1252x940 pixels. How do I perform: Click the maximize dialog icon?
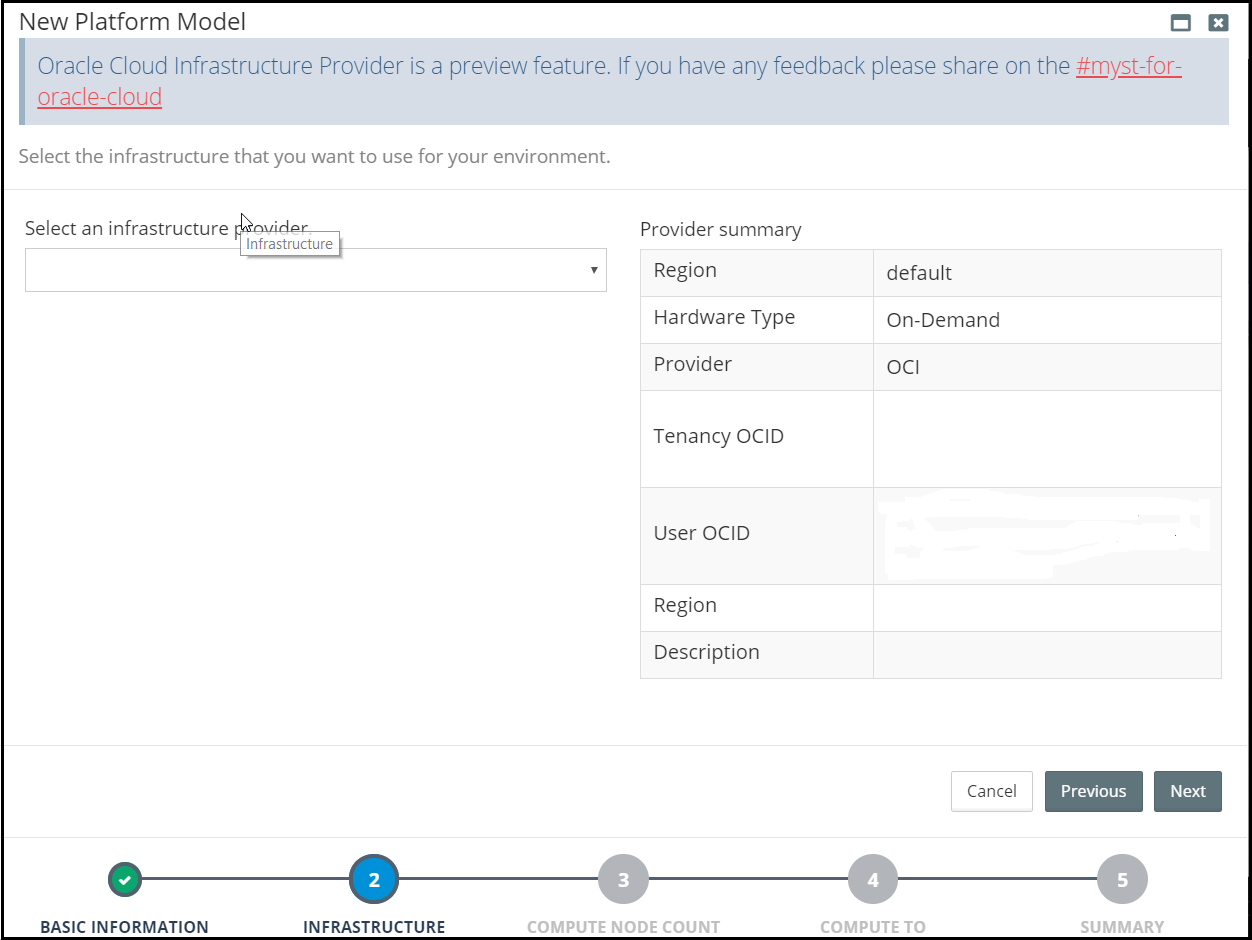point(1181,23)
